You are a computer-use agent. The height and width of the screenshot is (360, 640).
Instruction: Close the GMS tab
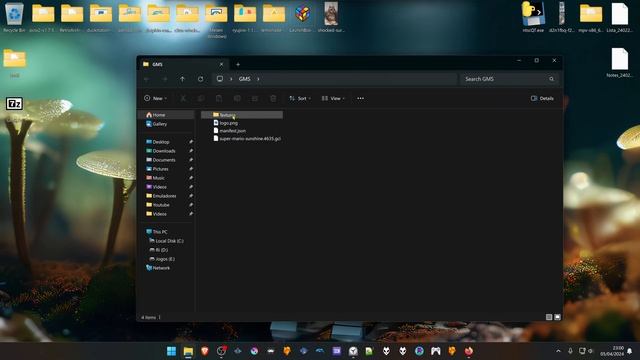click(x=221, y=64)
